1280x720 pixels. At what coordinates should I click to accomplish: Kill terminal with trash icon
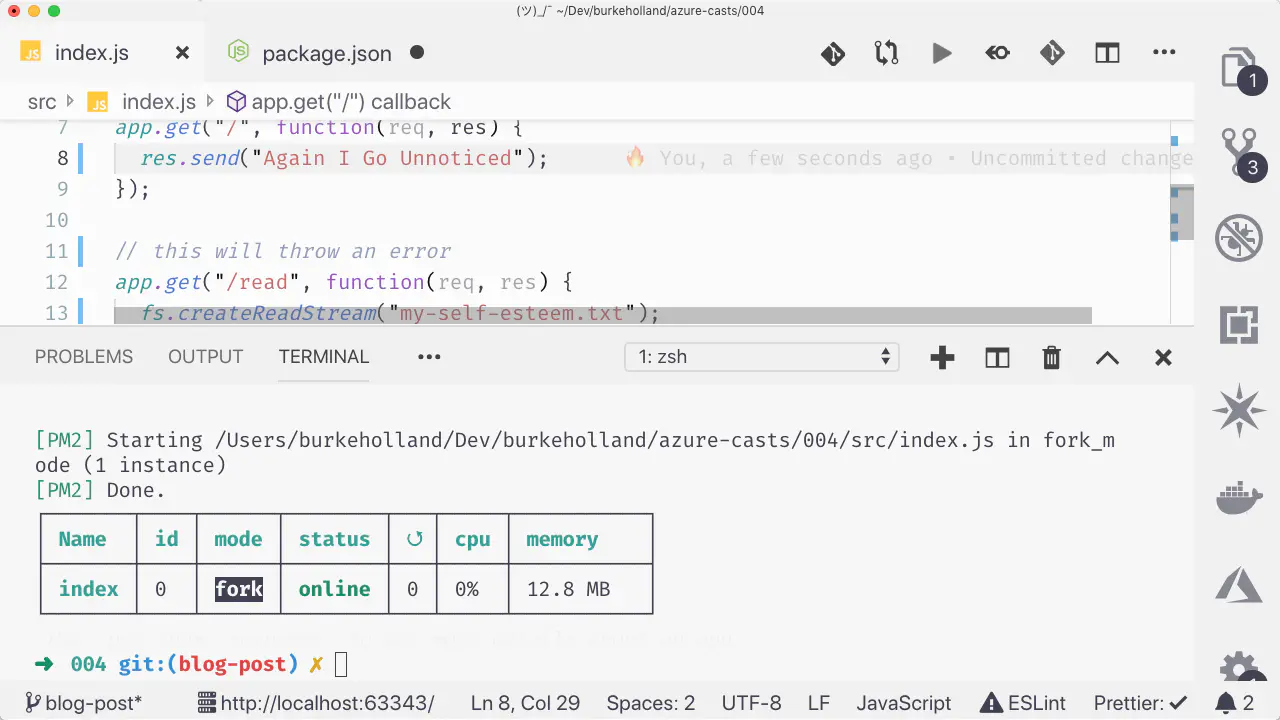tap(1051, 357)
